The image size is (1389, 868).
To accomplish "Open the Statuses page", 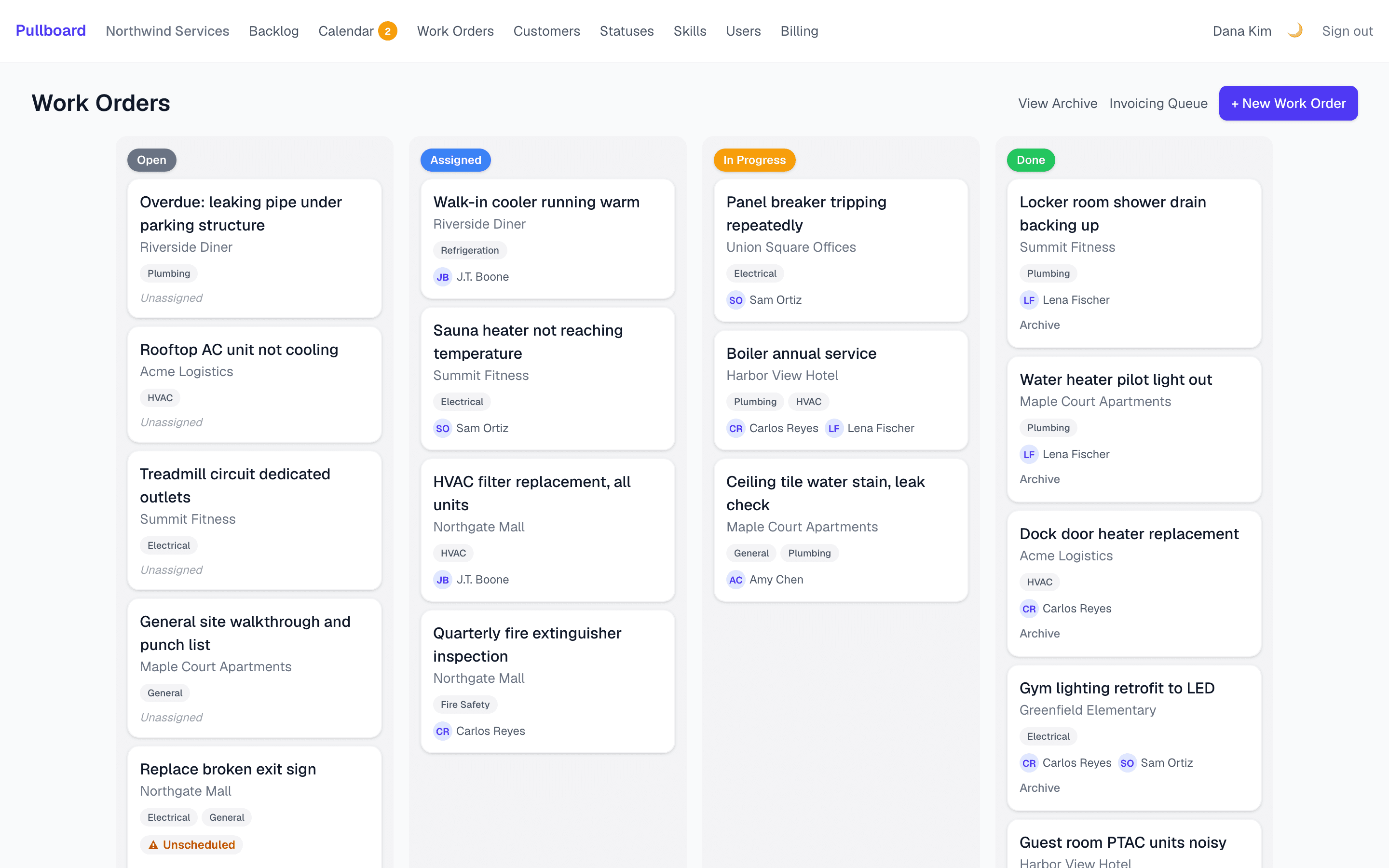I will click(627, 31).
